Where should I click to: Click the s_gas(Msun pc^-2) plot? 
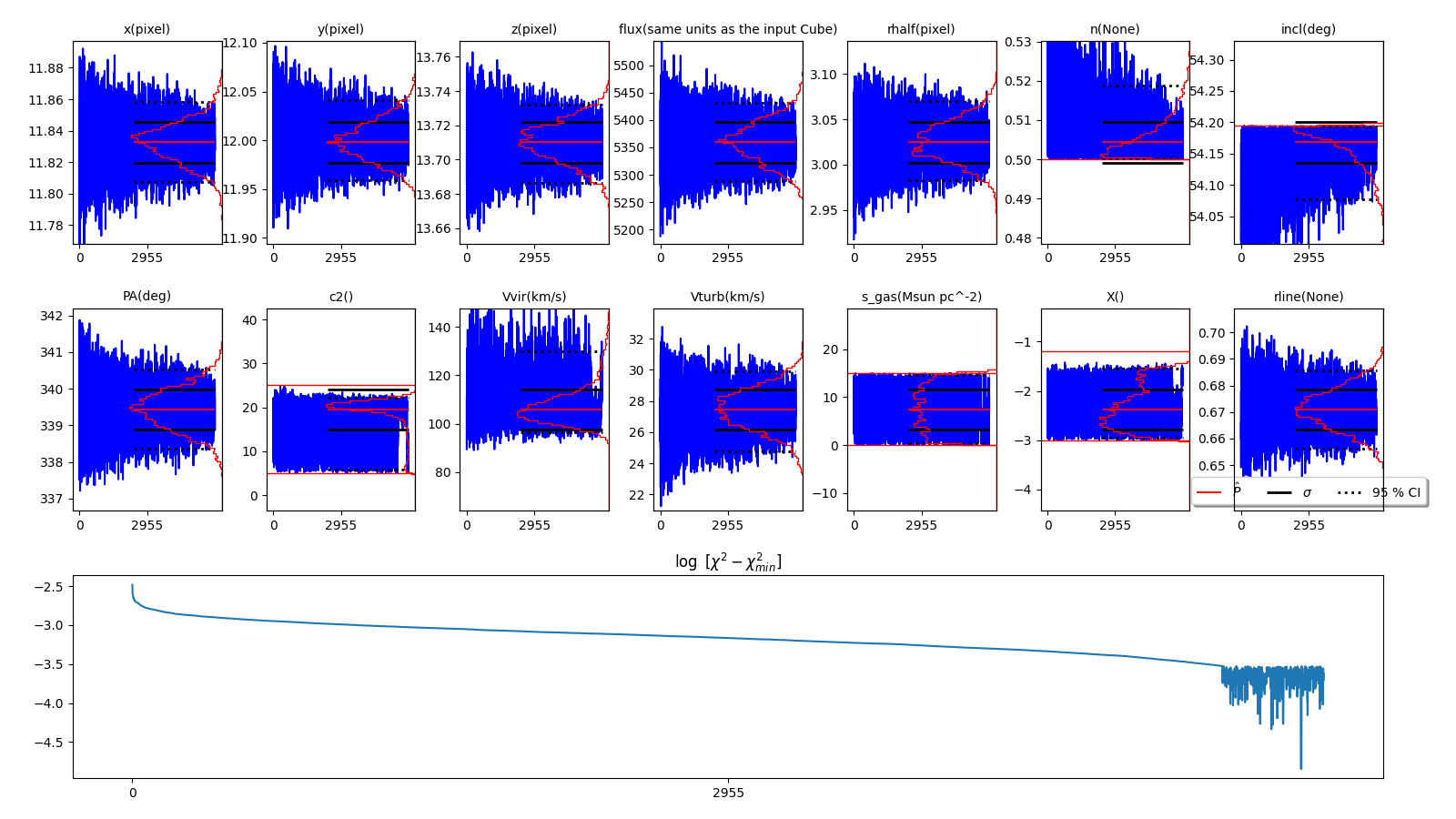921,409
